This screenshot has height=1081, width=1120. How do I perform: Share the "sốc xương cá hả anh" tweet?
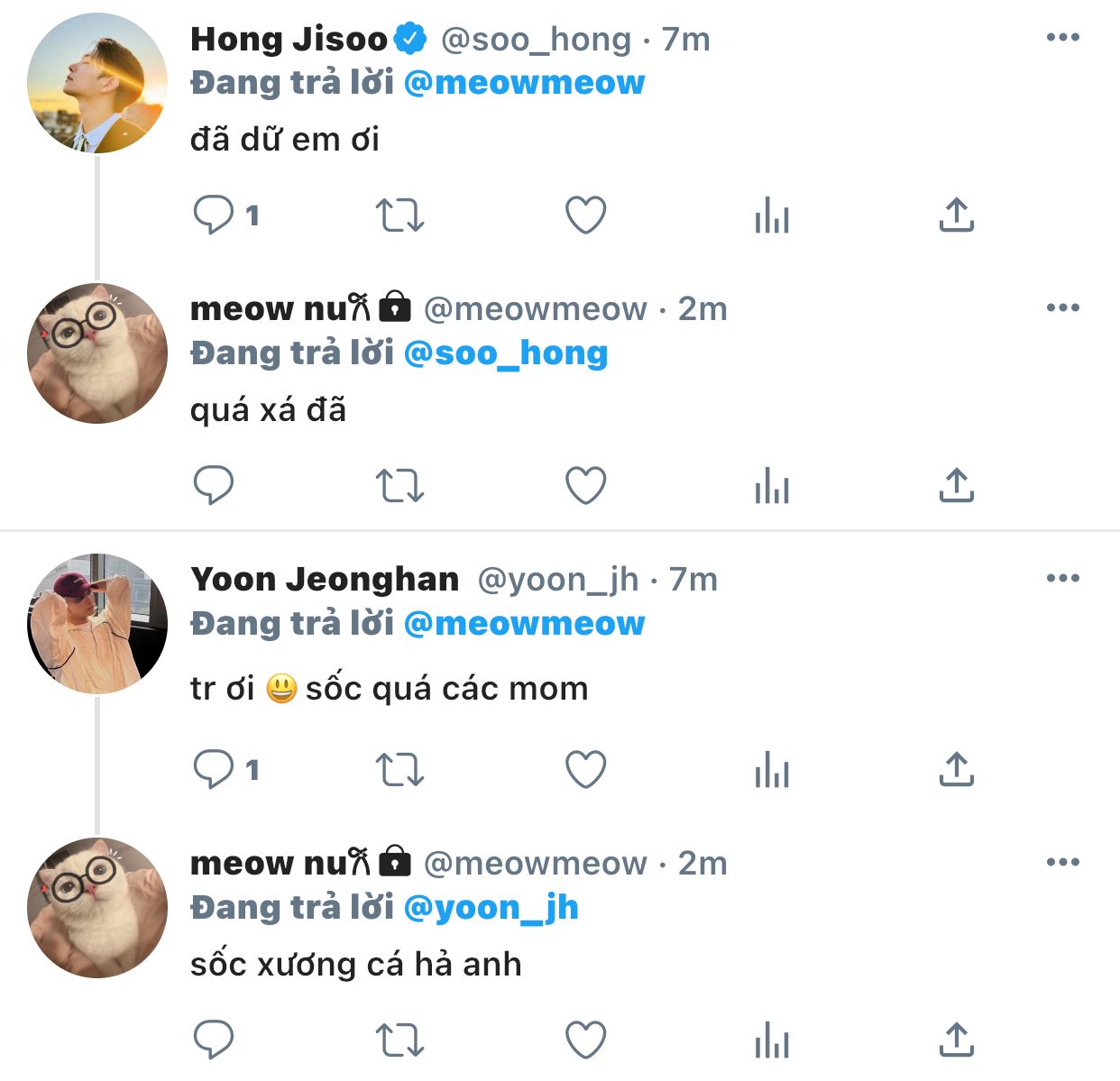tap(957, 1040)
